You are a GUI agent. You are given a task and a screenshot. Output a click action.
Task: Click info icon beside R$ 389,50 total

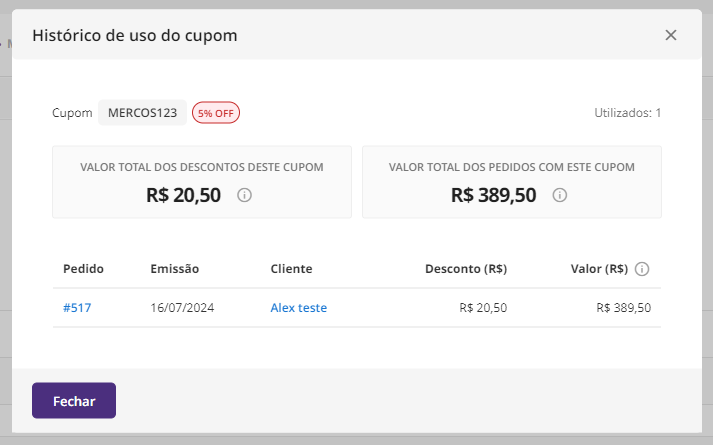[x=559, y=195]
